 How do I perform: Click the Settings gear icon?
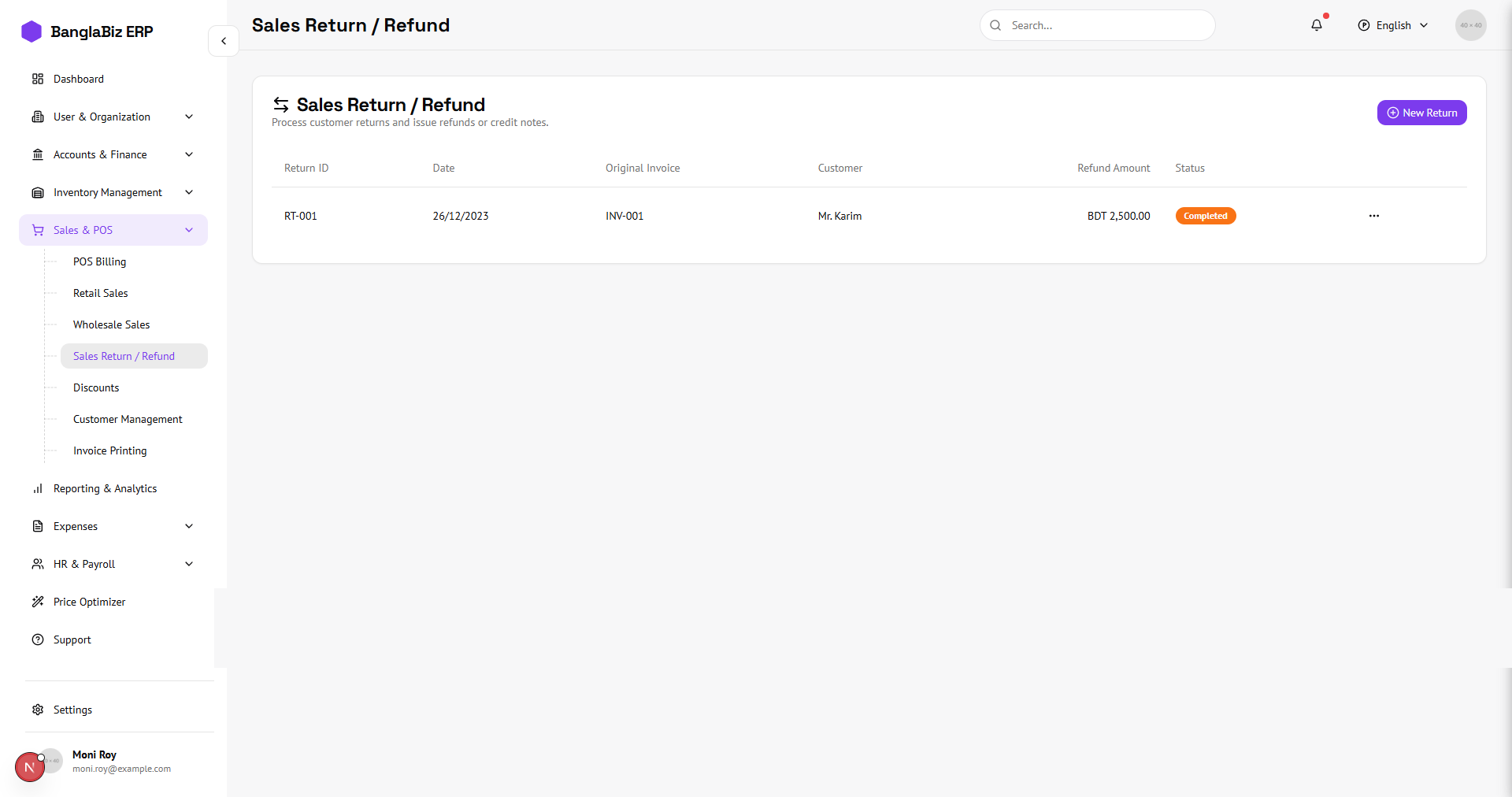coord(38,710)
